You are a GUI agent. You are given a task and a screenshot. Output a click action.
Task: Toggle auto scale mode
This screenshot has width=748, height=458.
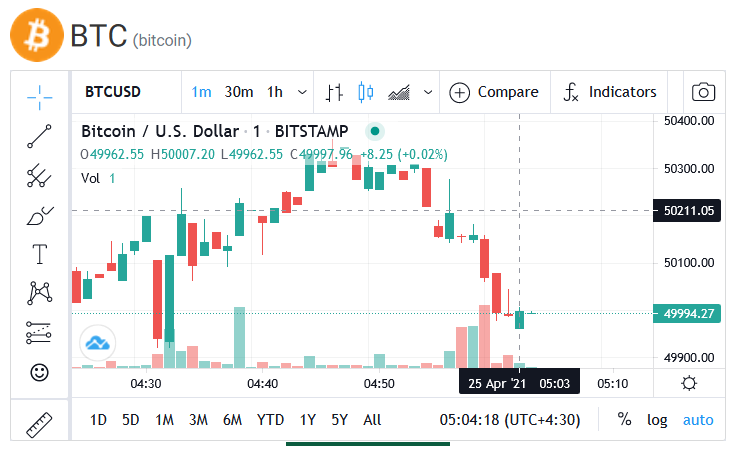698,420
